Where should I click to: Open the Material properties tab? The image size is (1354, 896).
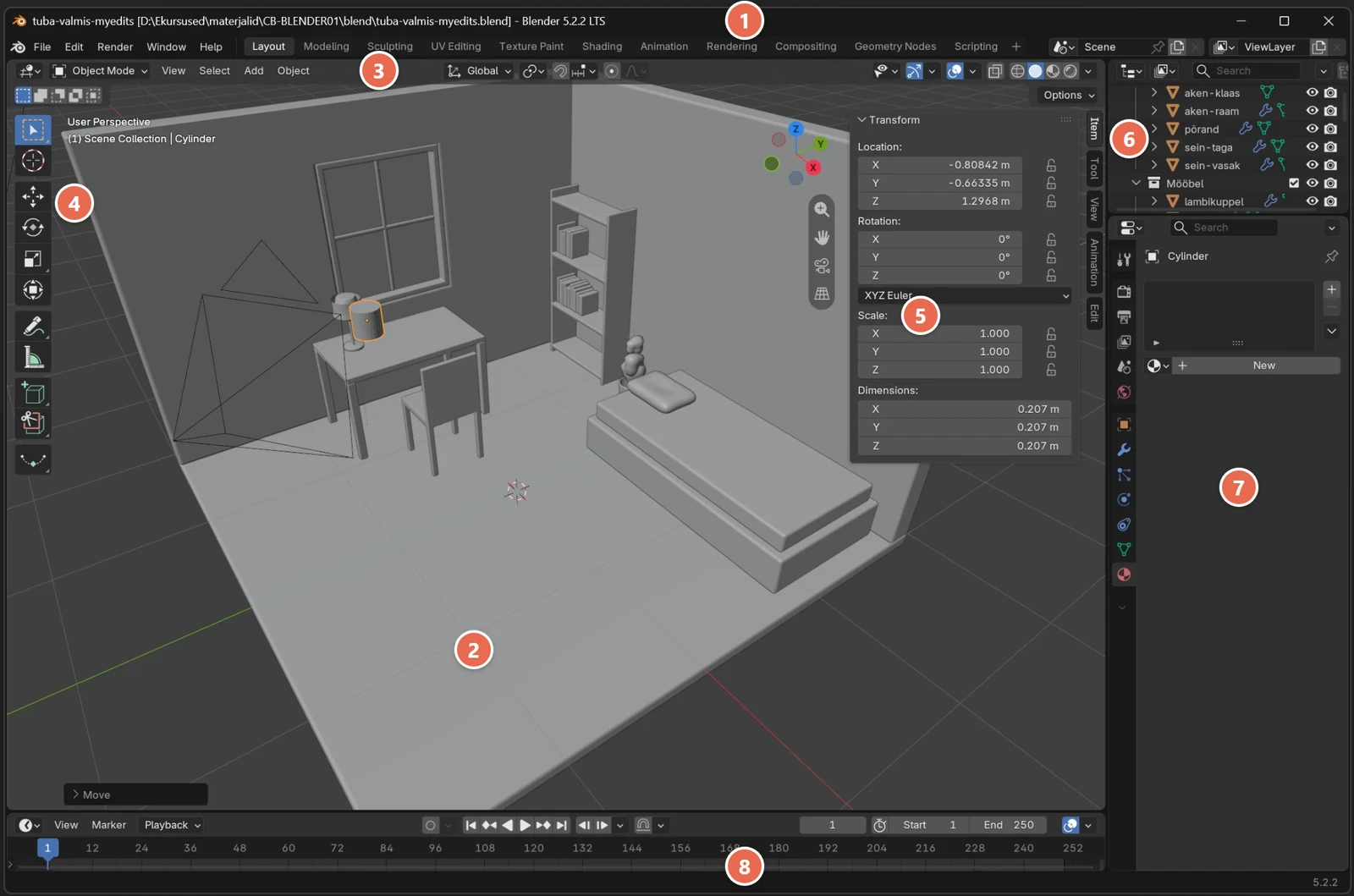click(x=1124, y=574)
